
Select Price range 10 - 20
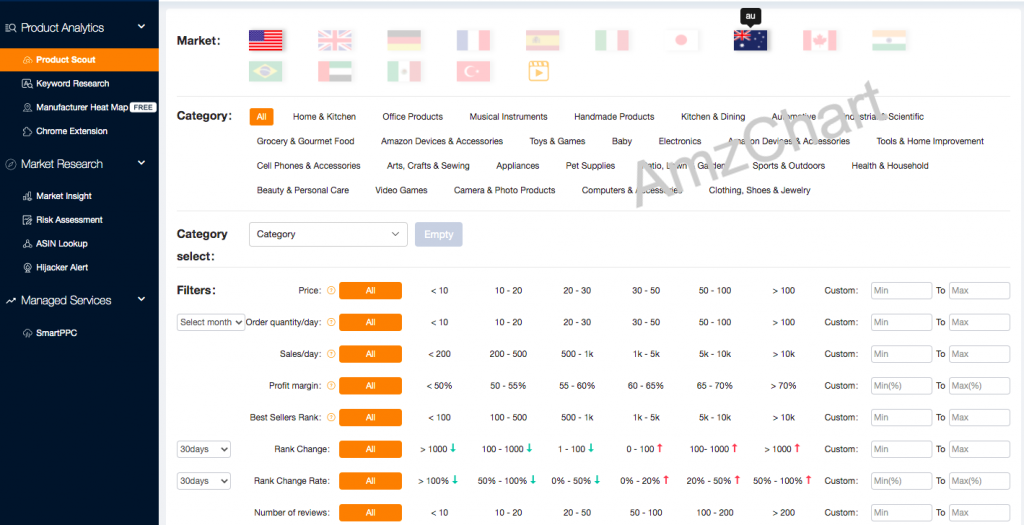(508, 291)
